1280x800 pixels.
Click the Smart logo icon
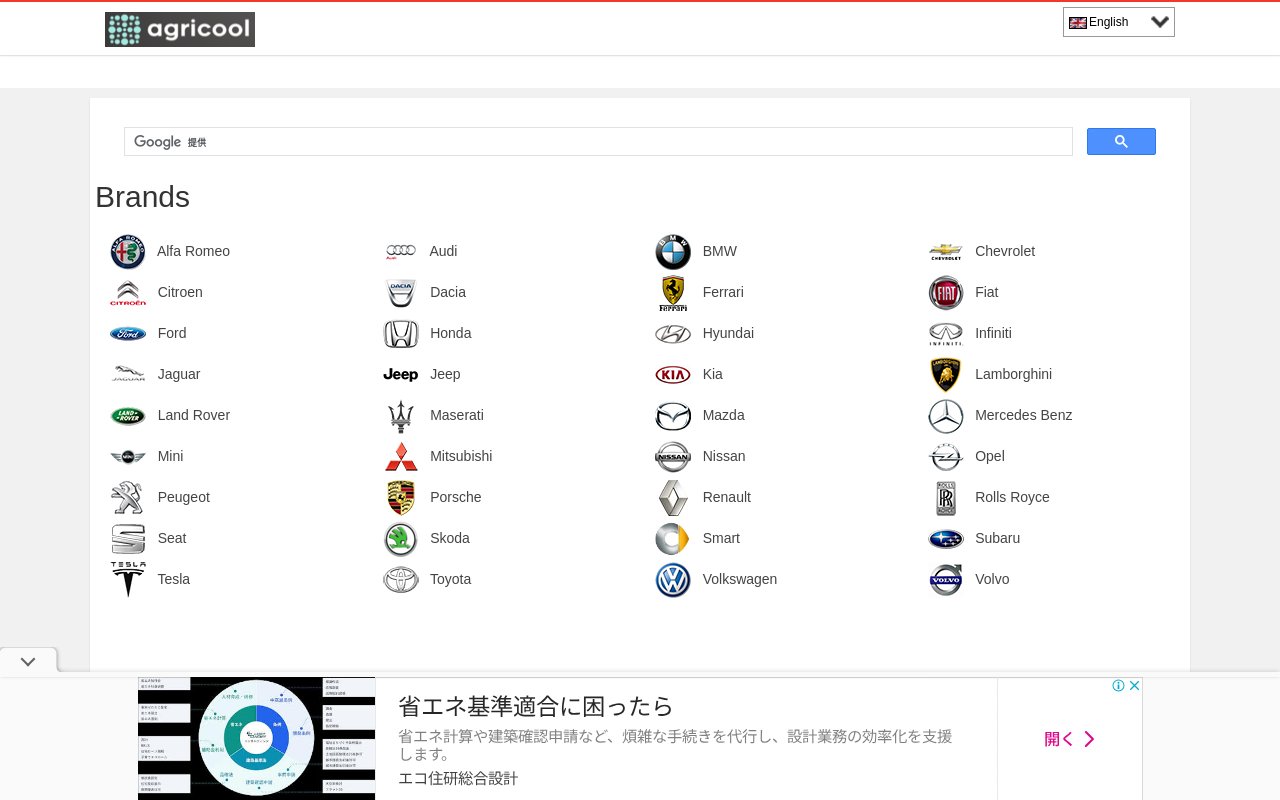point(673,539)
